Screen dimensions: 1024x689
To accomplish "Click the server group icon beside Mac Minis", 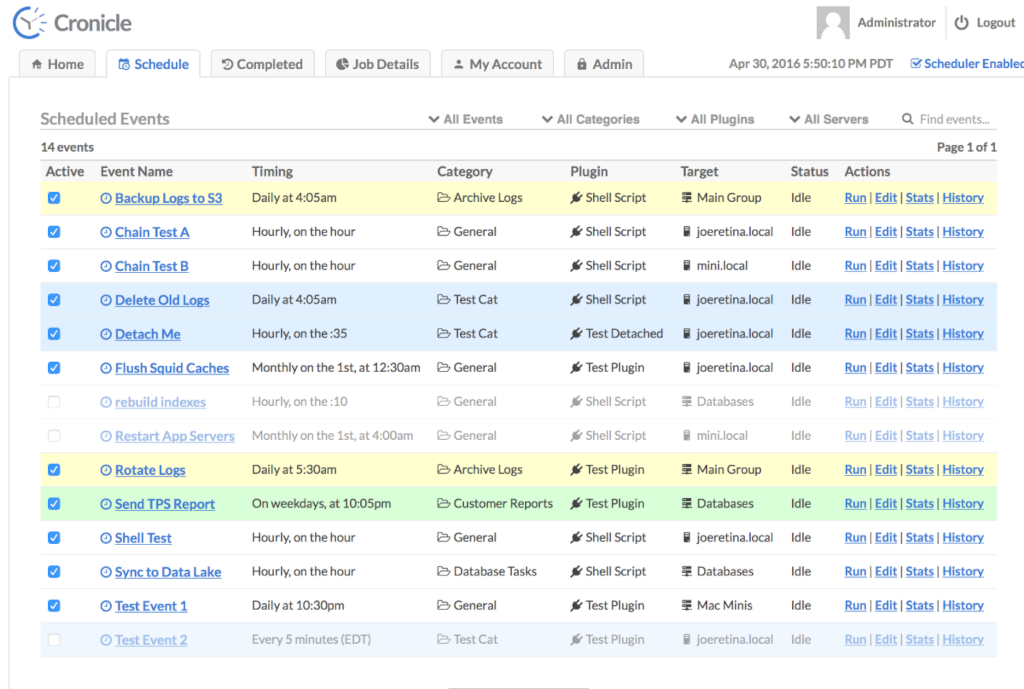I will 687,606.
